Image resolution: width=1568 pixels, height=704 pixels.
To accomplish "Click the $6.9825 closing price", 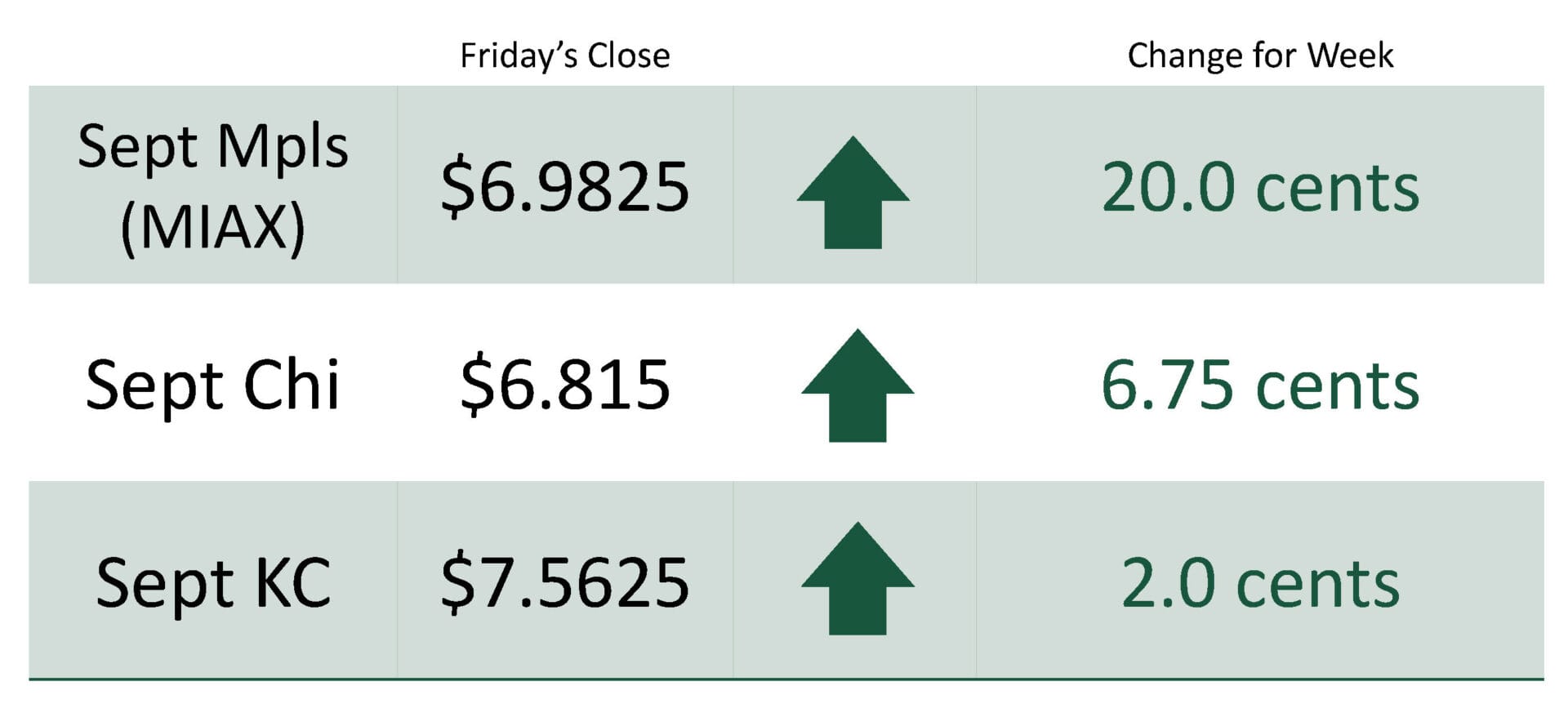I will tap(565, 188).
